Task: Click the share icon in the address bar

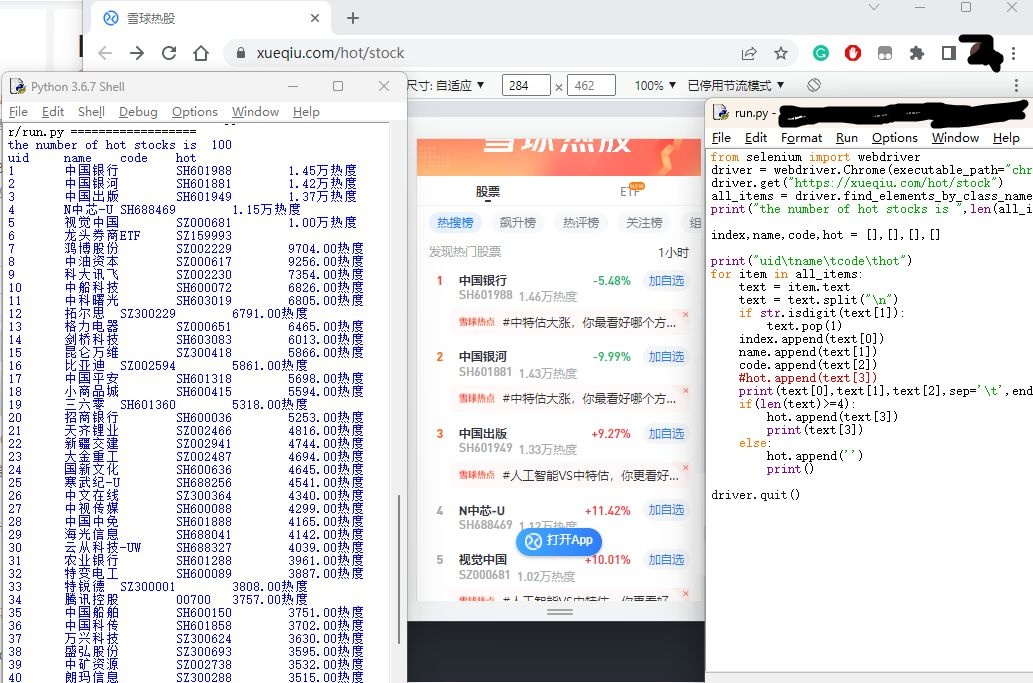Action: pos(750,55)
